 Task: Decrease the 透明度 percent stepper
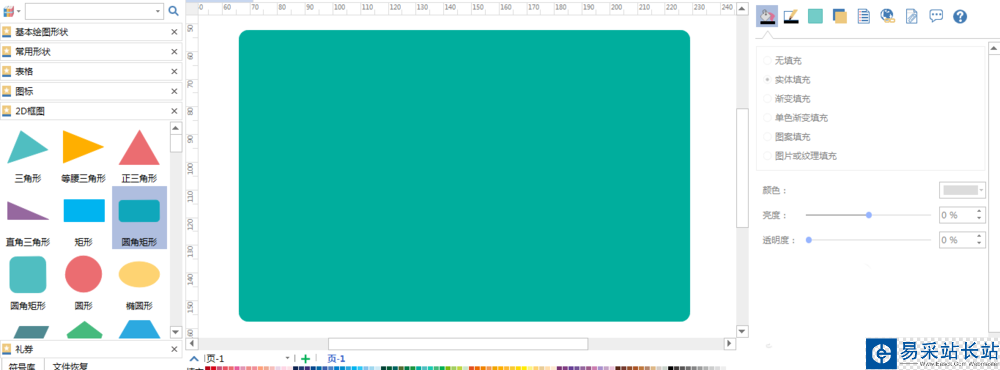pyautogui.click(x=979, y=244)
